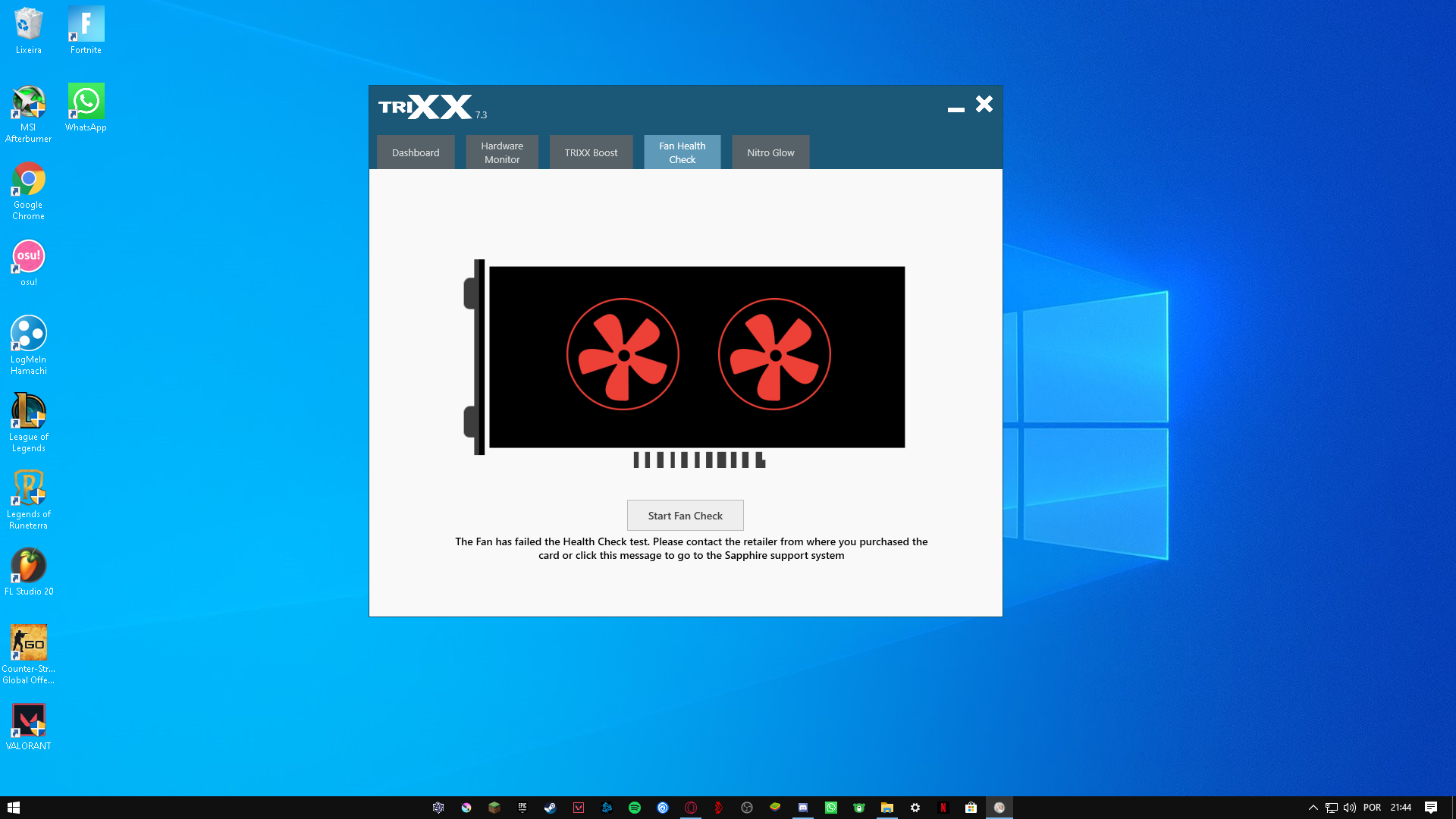Select MSI Afterburner desktop shortcut
1456x819 pixels.
(x=29, y=114)
